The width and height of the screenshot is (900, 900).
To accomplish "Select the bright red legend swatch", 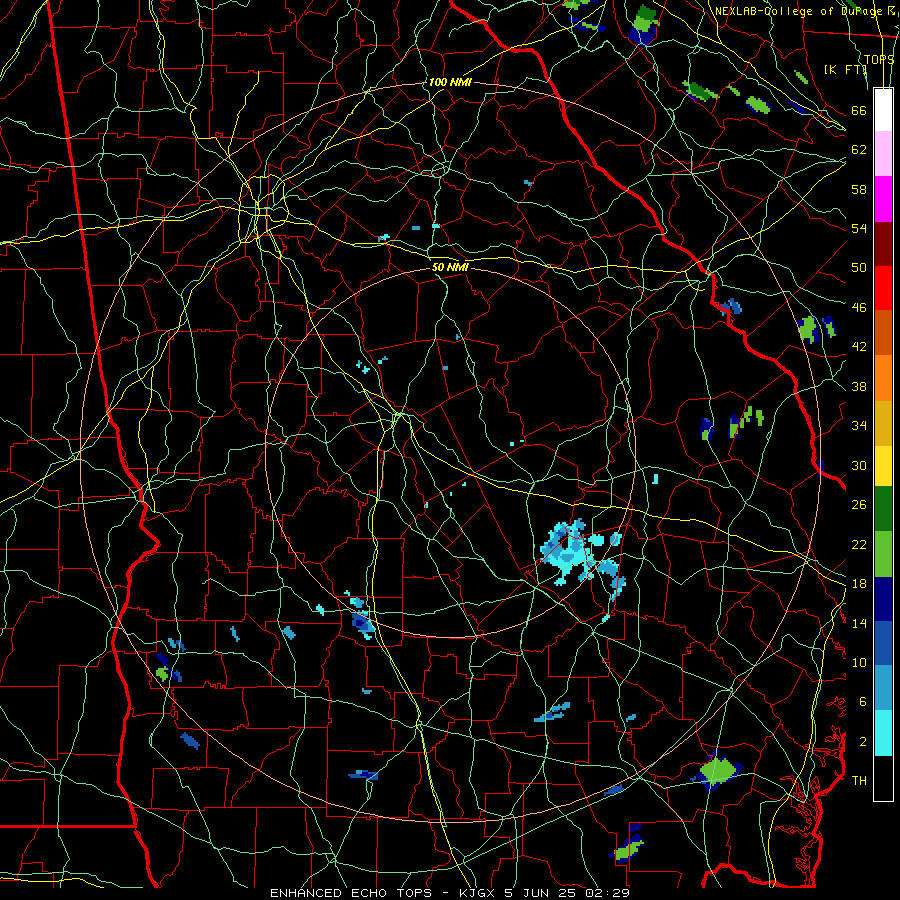I will pos(883,288).
